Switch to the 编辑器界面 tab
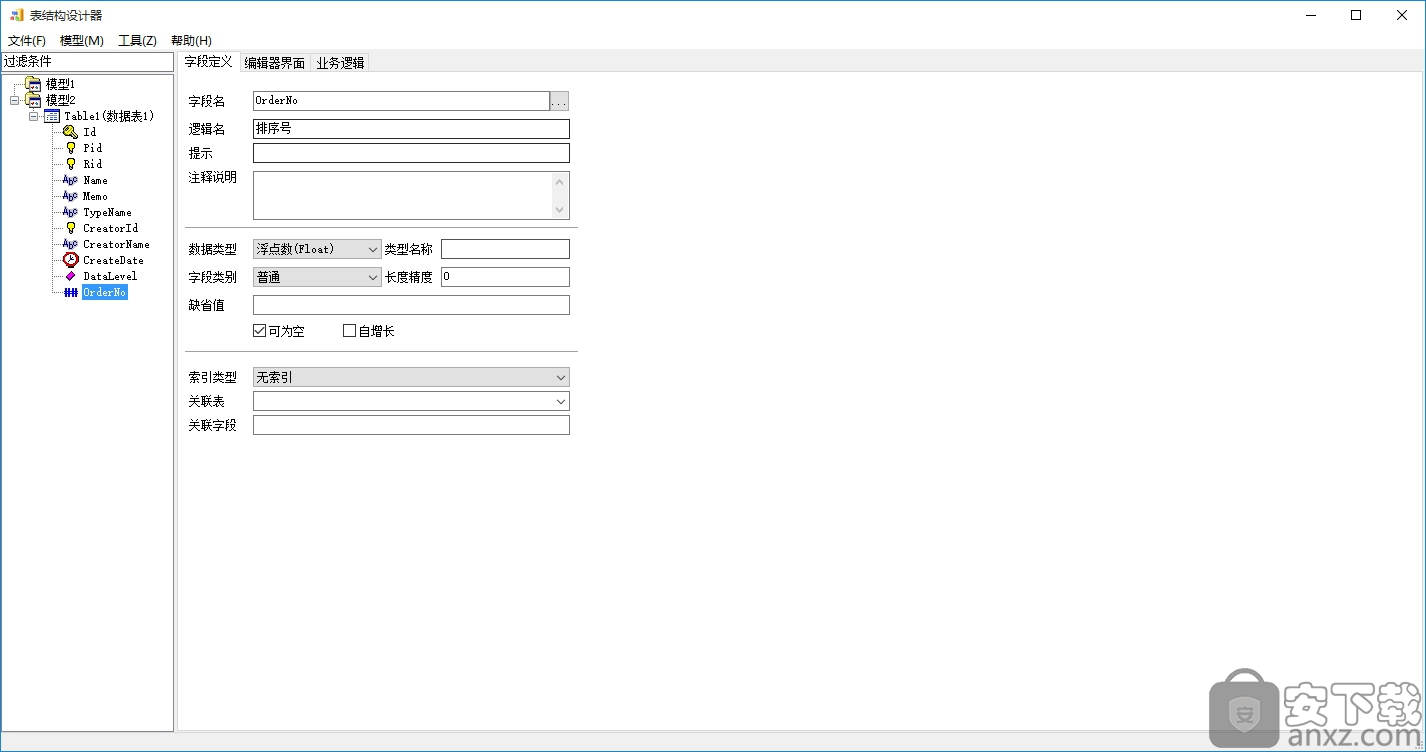The width and height of the screenshot is (1426, 752). tap(275, 63)
